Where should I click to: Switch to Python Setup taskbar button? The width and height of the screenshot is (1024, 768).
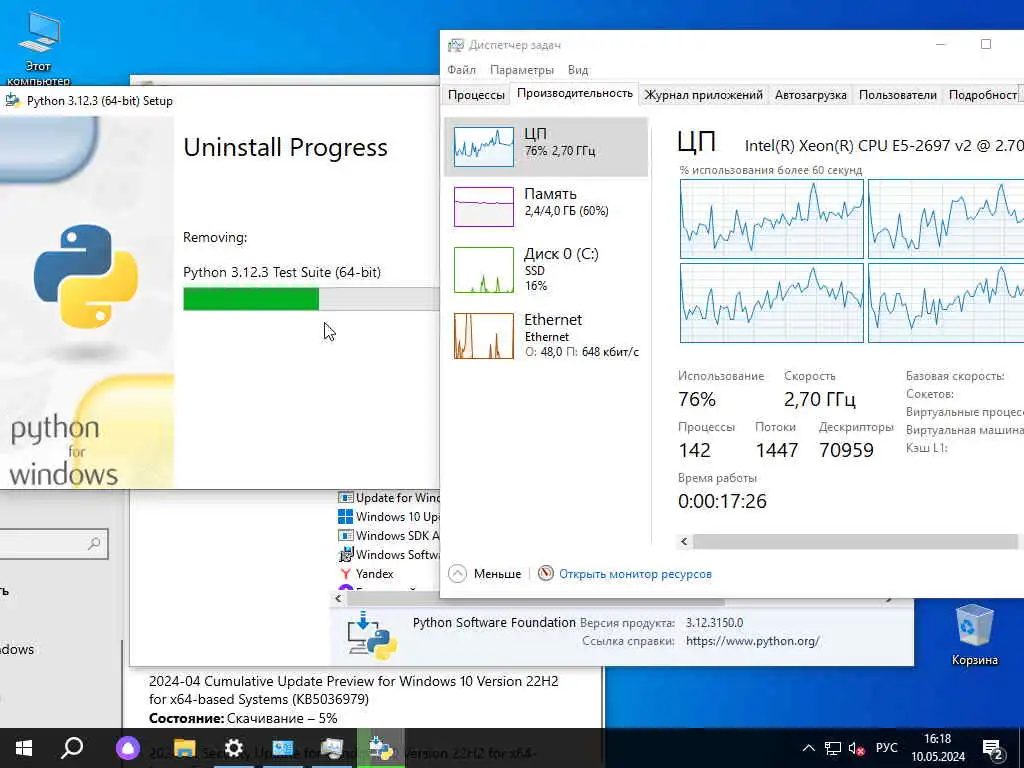point(381,748)
